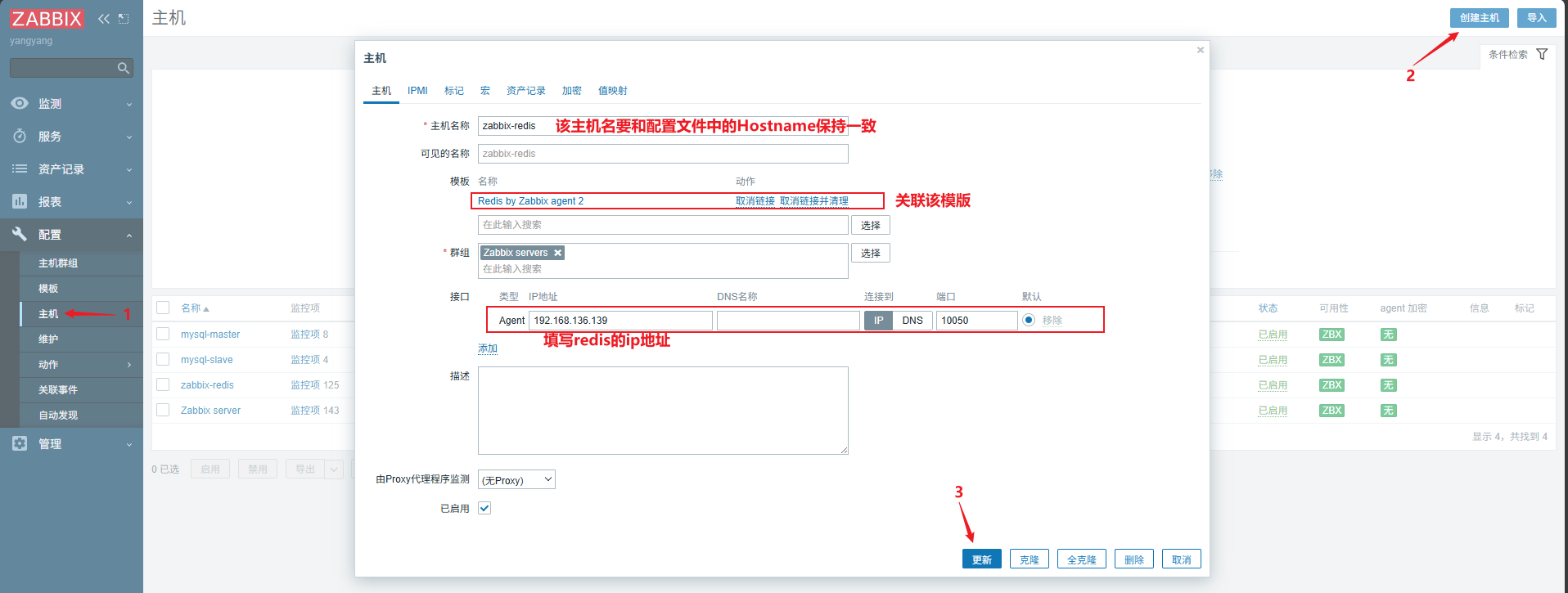Focus the IP address field
1568x593 pixels.
(x=621, y=321)
